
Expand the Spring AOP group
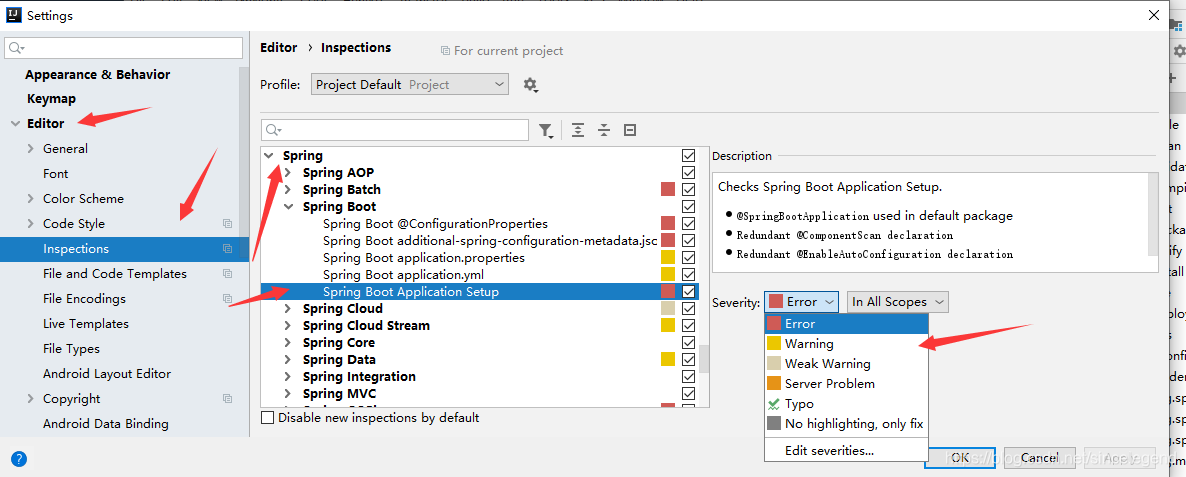(x=287, y=172)
